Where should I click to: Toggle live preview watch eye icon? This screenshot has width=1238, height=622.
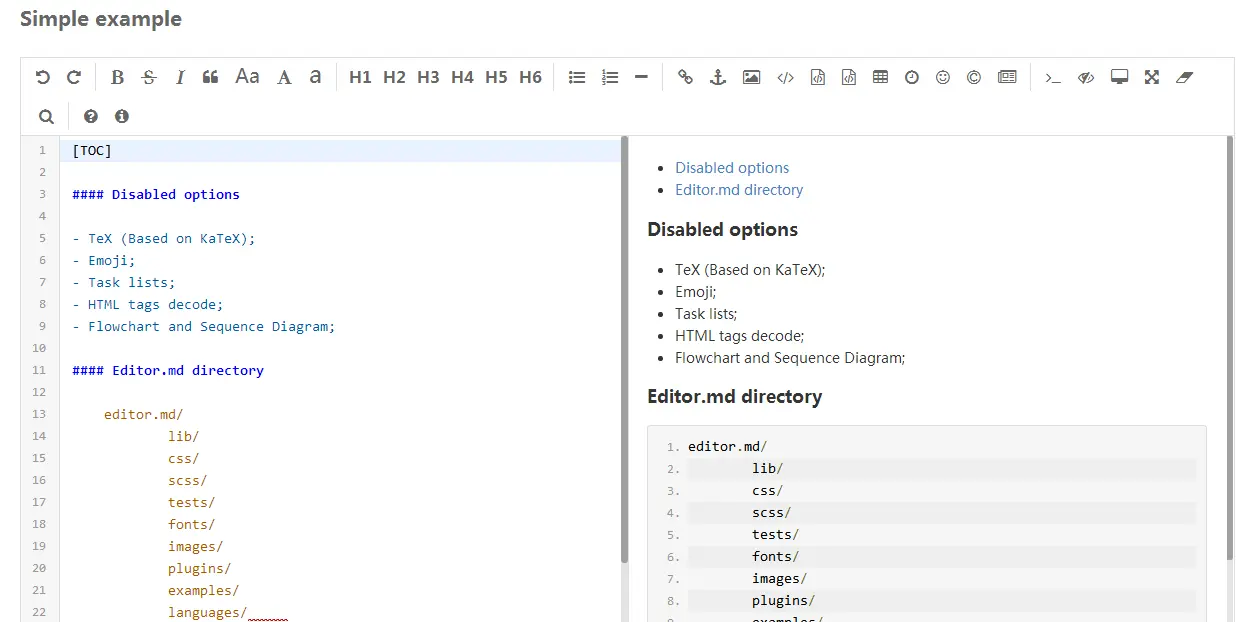[1086, 77]
